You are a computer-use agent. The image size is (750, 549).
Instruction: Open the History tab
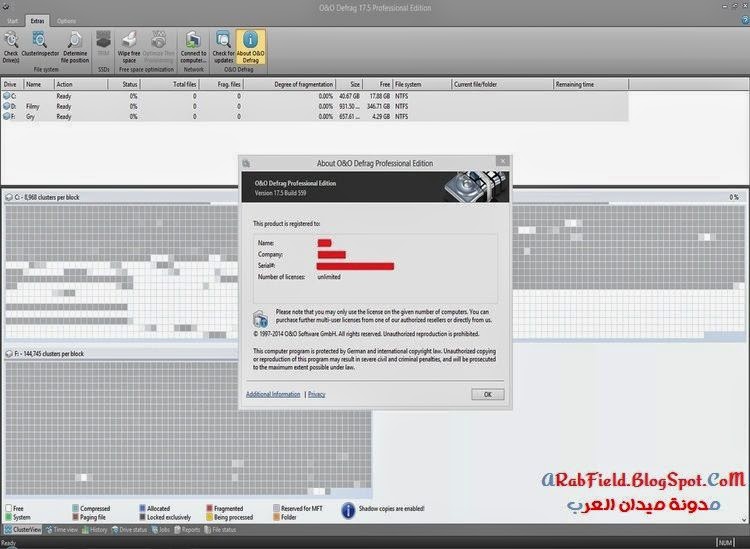(x=95, y=530)
